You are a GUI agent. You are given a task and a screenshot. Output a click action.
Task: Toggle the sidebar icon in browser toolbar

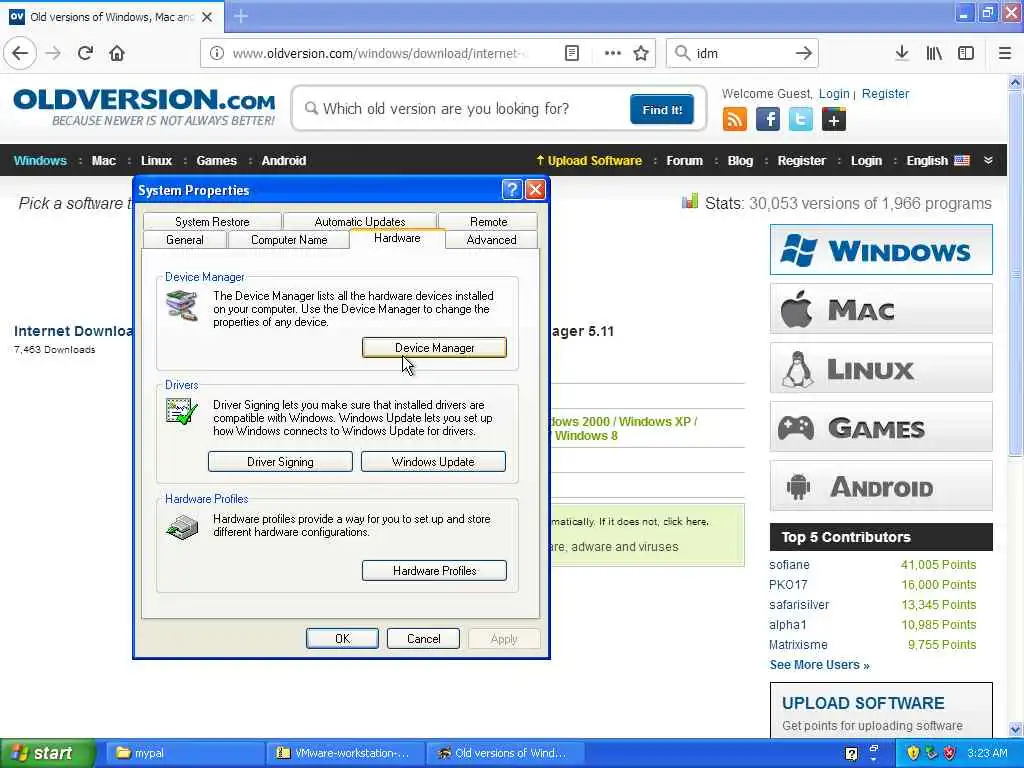pyautogui.click(x=966, y=53)
